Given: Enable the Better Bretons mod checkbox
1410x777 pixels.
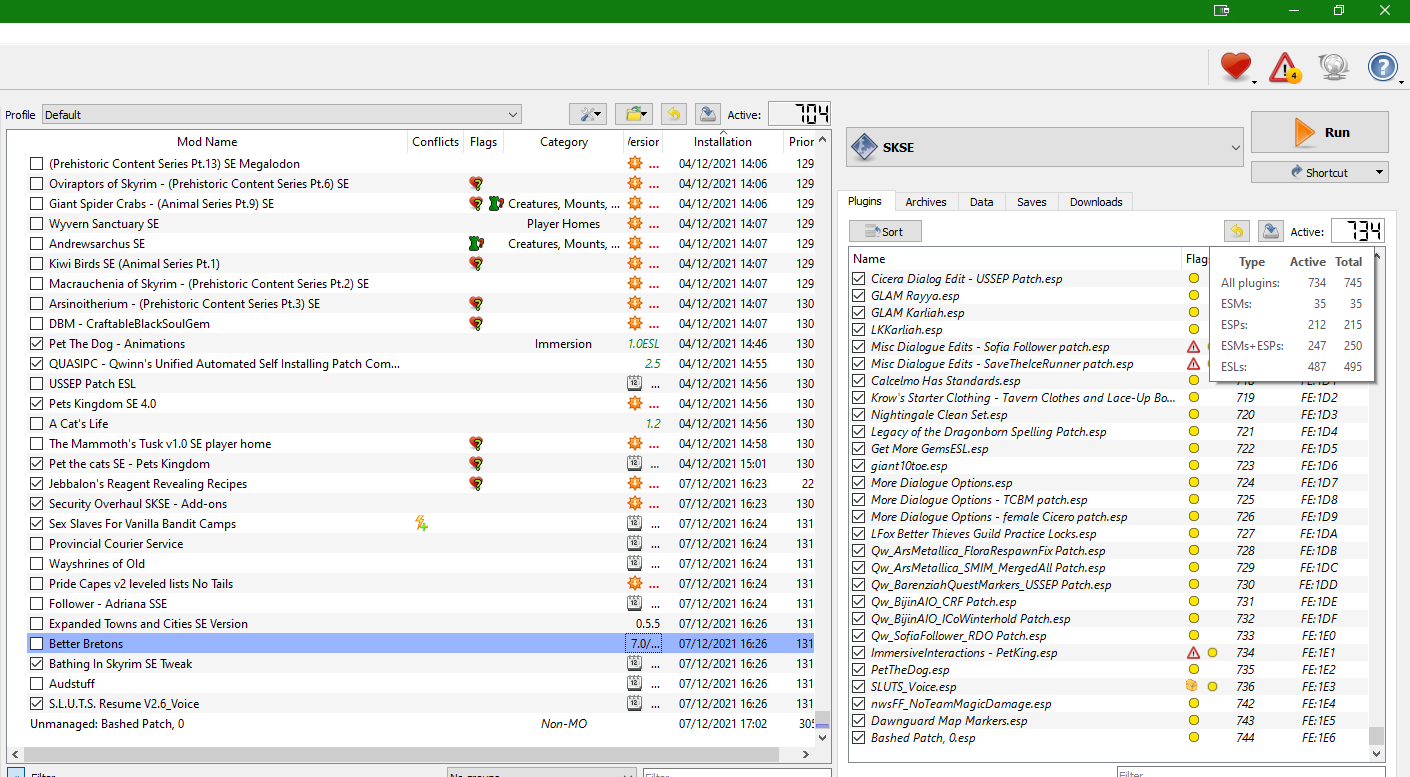Looking at the screenshot, I should click(37, 644).
